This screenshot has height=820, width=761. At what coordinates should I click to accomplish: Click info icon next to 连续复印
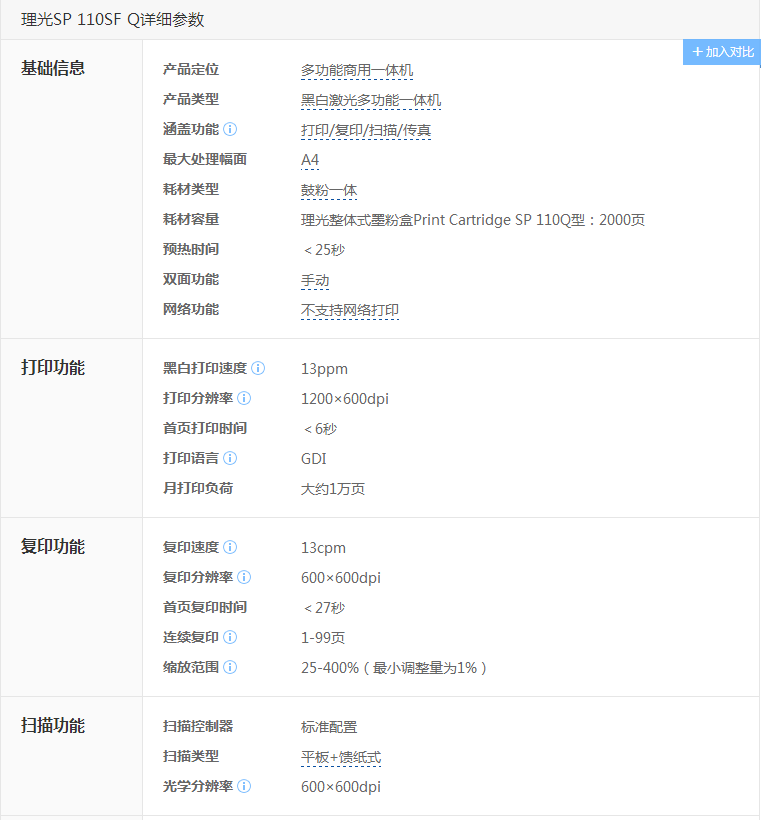pyautogui.click(x=230, y=637)
